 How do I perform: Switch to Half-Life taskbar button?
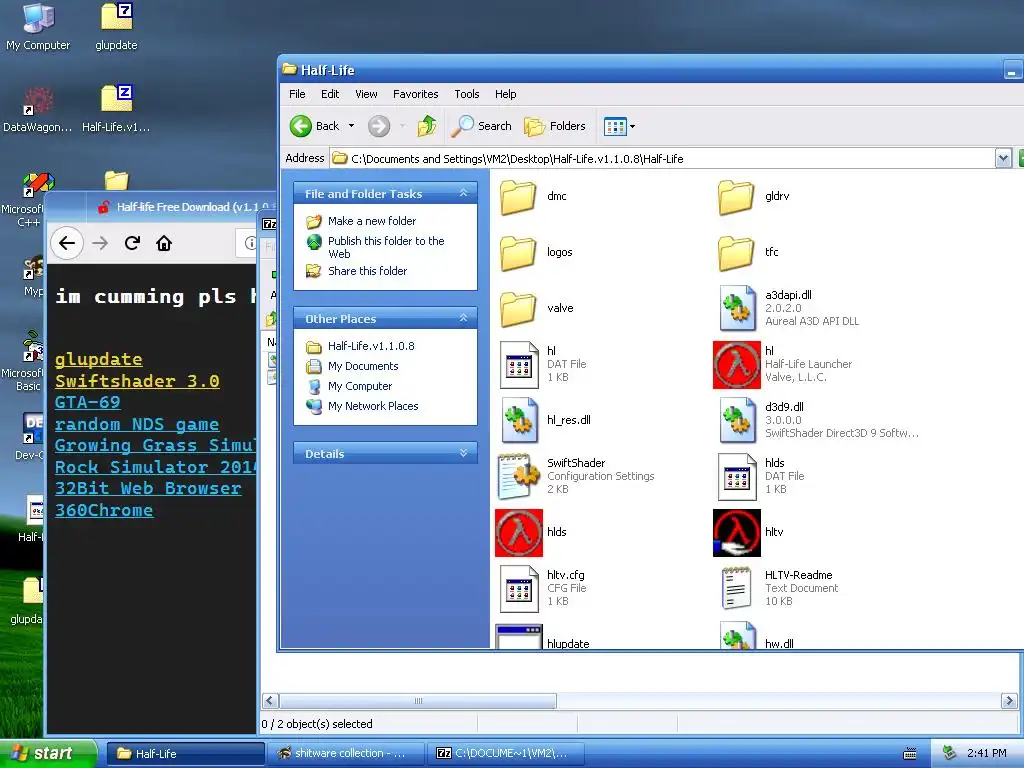tap(185, 754)
